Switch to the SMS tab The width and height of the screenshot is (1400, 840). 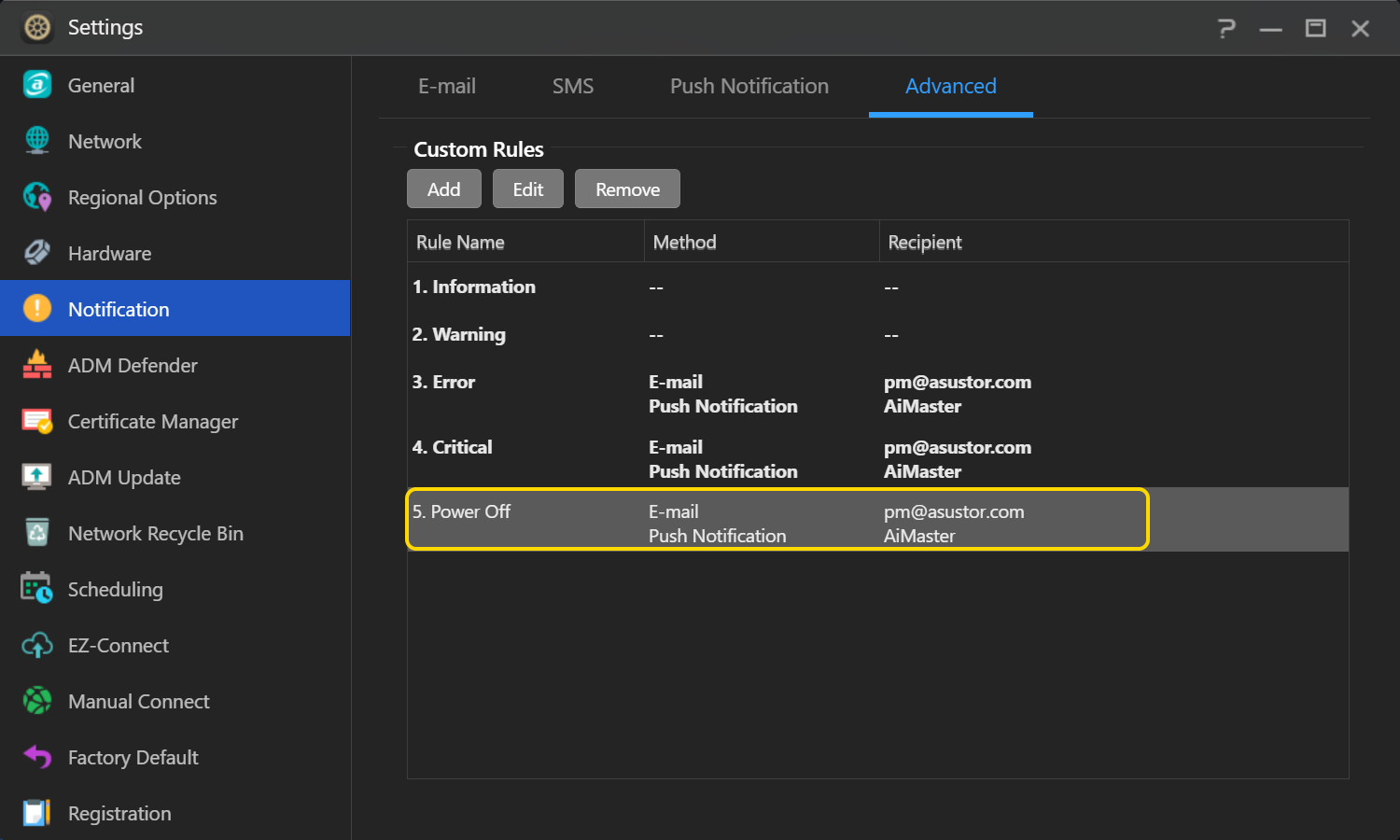[x=573, y=87]
